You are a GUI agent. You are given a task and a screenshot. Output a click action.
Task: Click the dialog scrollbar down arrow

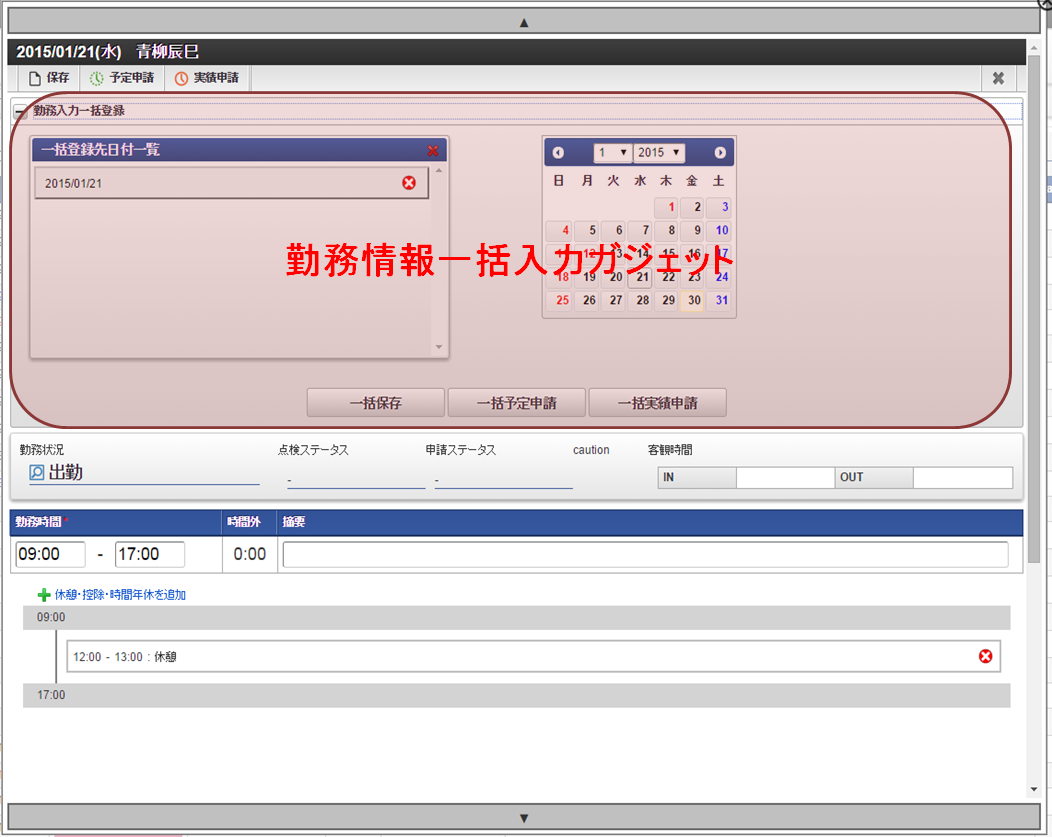pos(1034,789)
